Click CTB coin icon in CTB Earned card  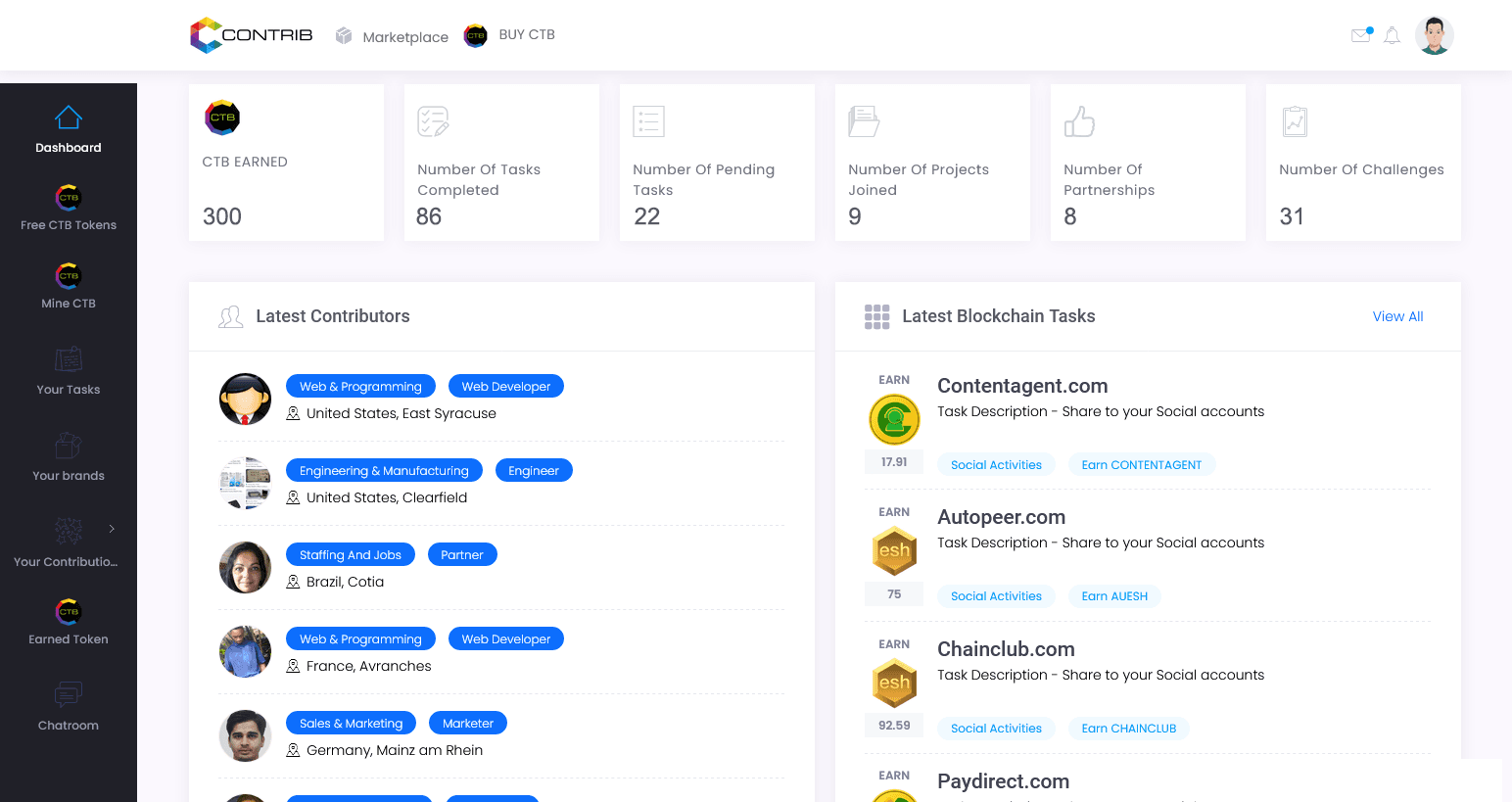coord(222,118)
